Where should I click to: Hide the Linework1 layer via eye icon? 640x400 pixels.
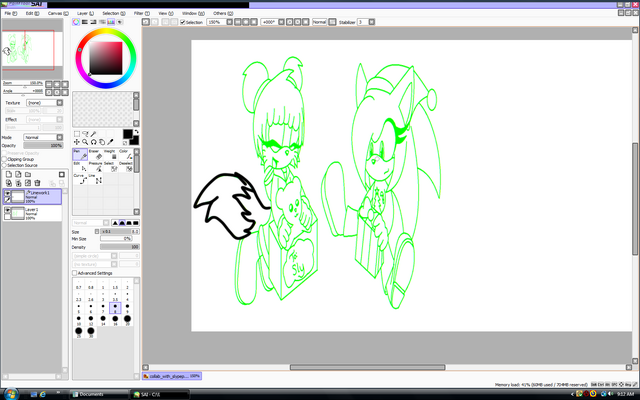(x=7, y=193)
